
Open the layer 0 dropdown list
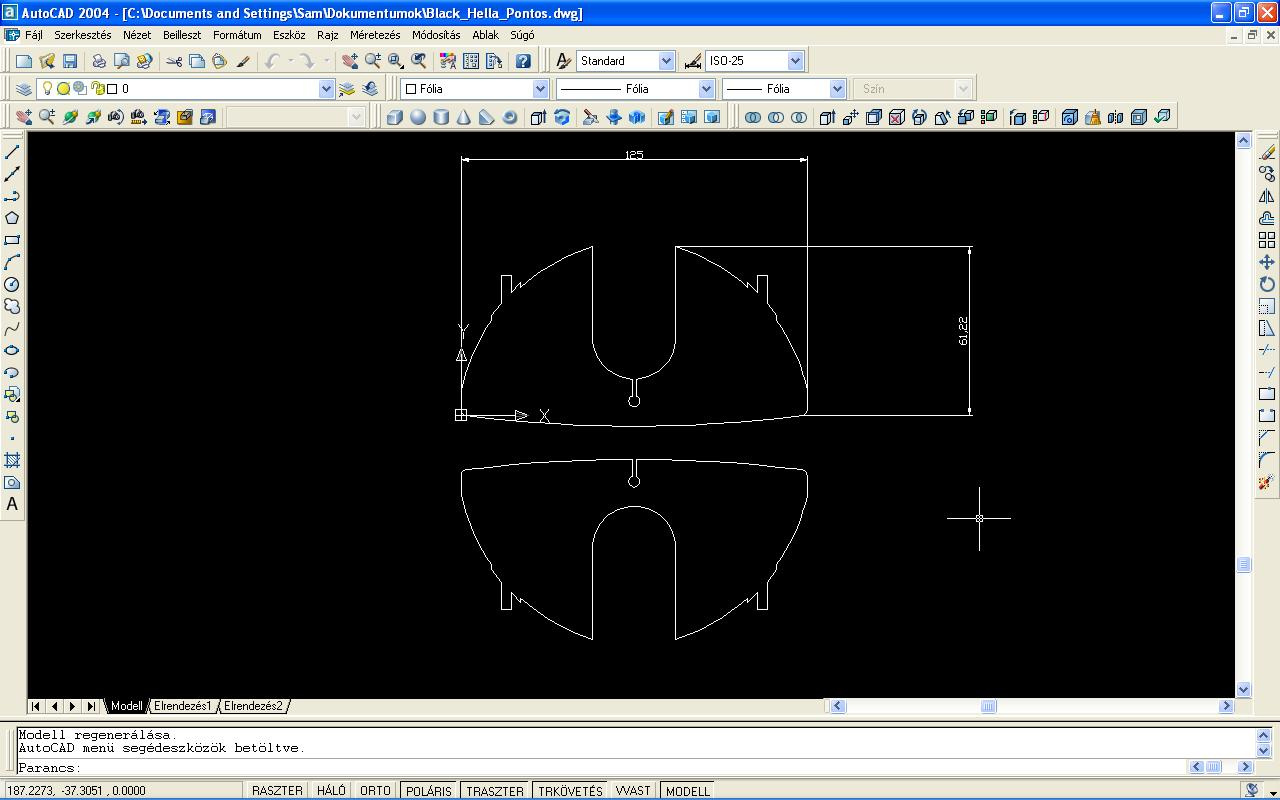(x=325, y=89)
